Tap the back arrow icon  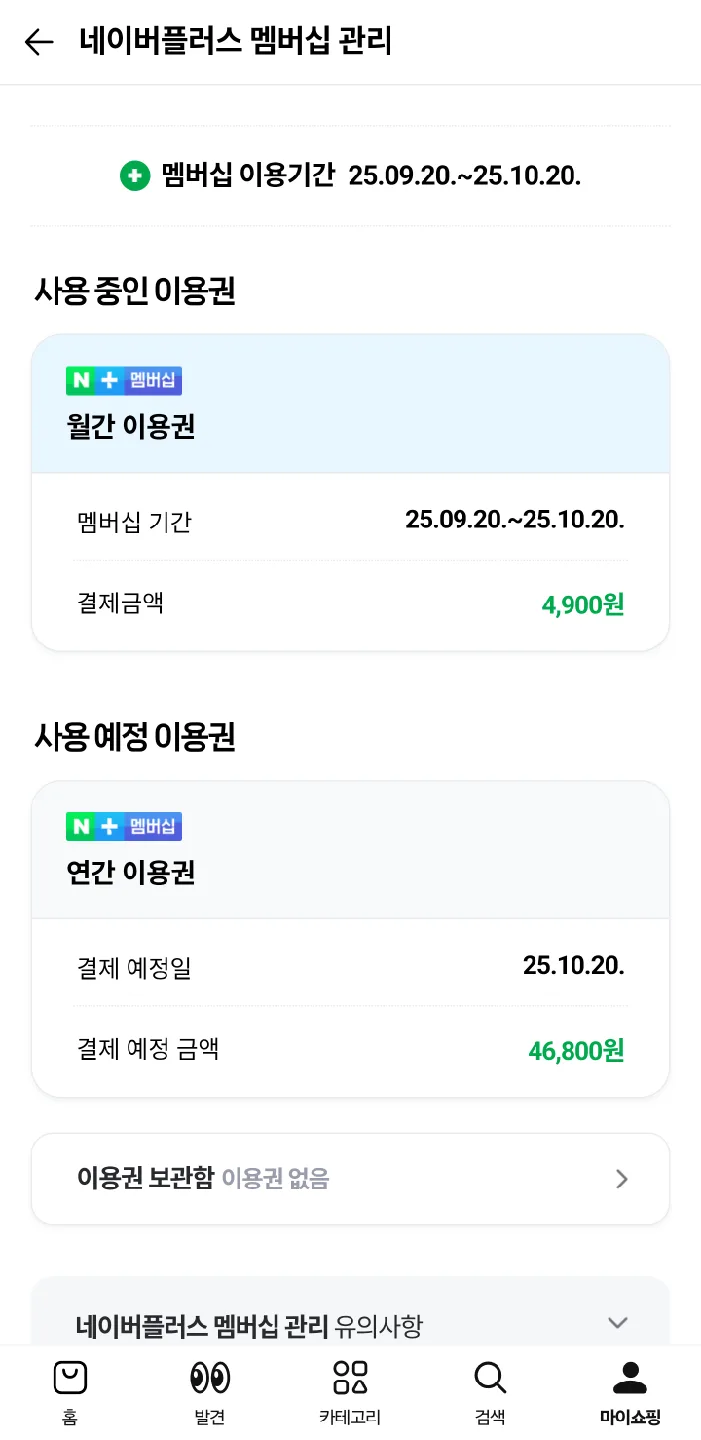[38, 42]
